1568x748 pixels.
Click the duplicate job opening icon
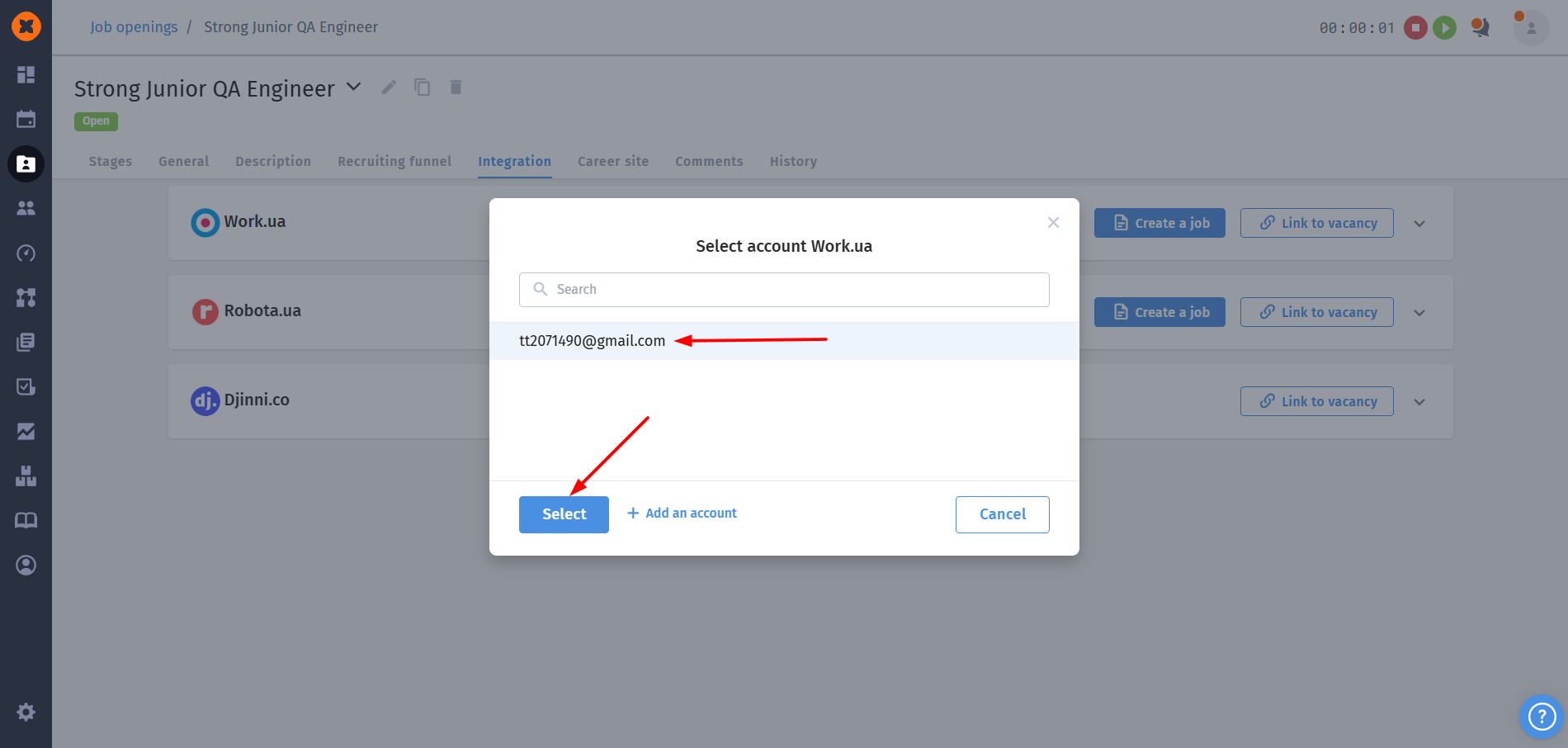pos(423,87)
